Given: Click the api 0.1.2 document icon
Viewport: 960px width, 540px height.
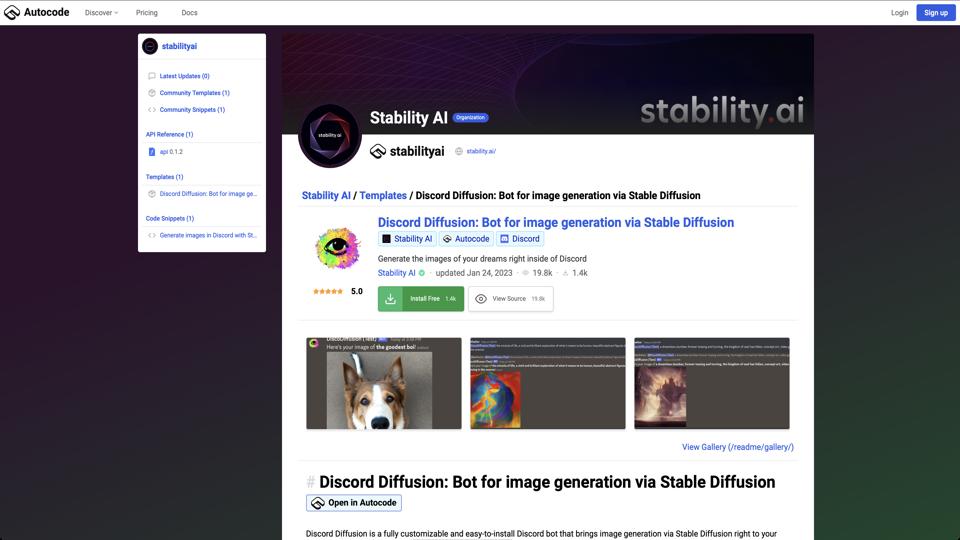Looking at the screenshot, I should coord(152,152).
